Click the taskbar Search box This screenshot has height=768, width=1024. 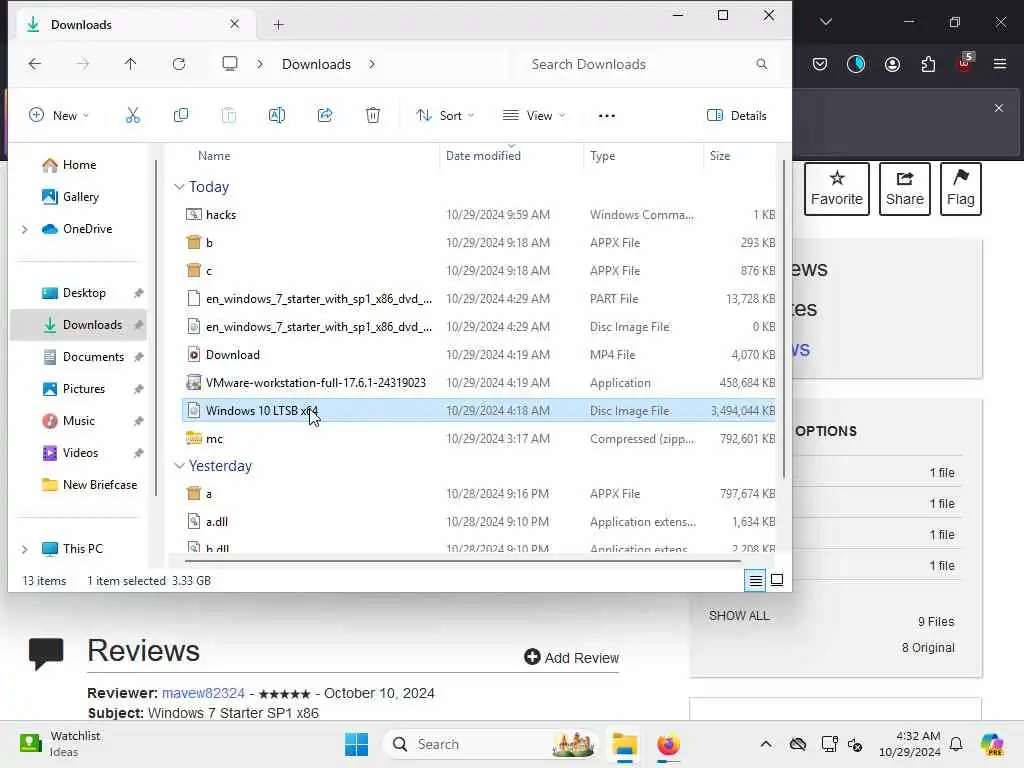click(x=491, y=744)
